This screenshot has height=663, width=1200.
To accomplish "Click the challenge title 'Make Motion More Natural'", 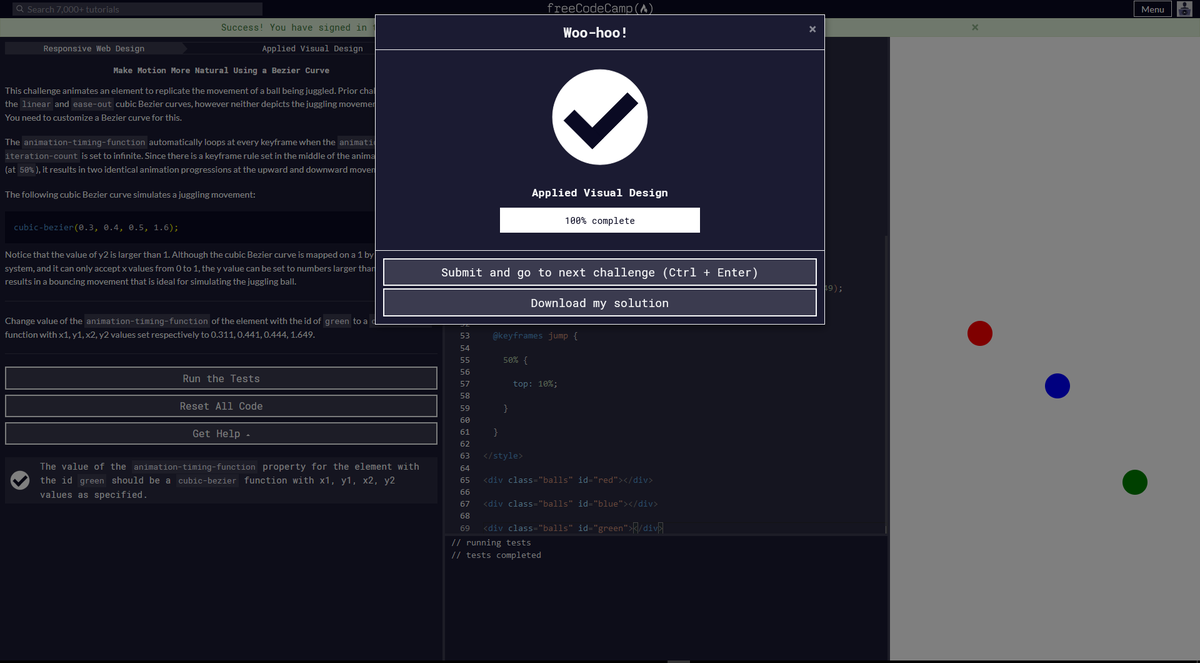I will point(221,70).
